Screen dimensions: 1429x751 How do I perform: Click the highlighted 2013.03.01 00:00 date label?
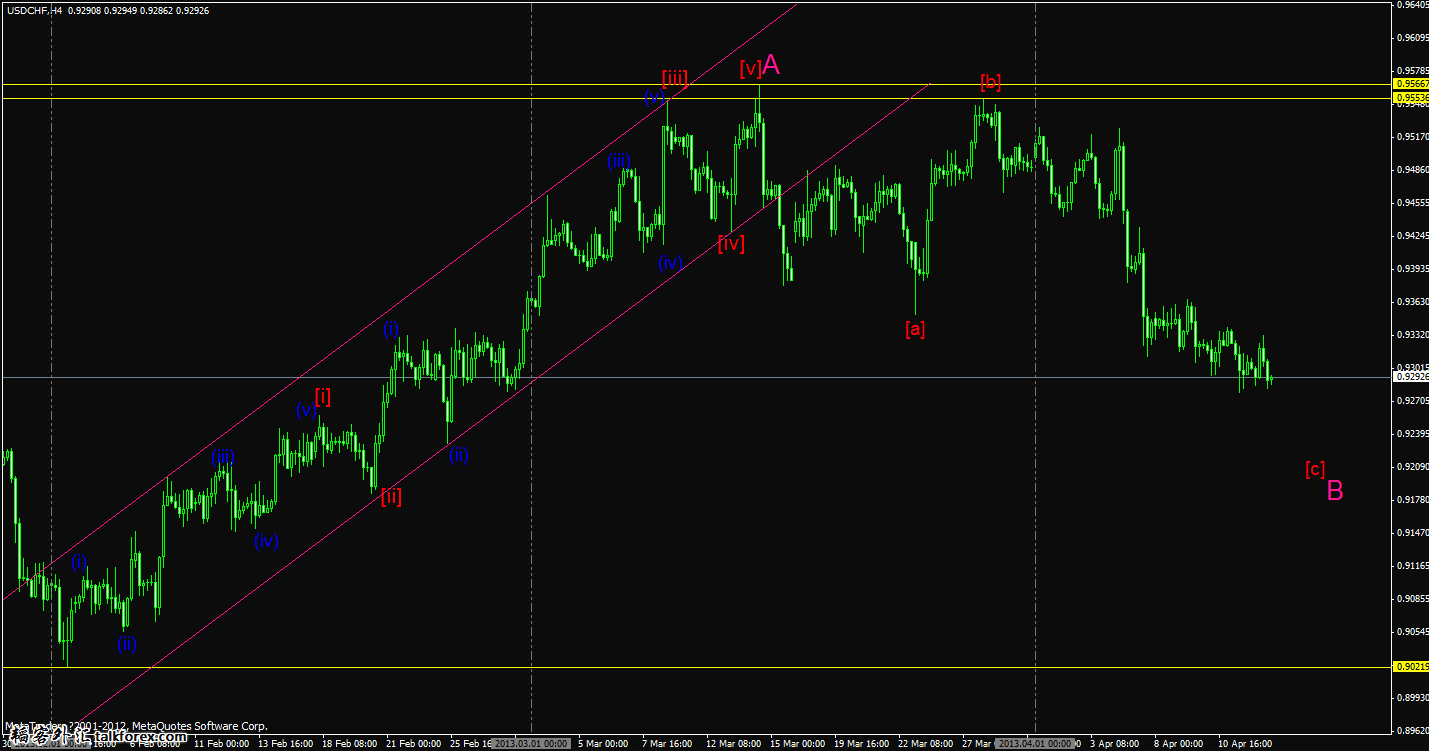tap(531, 744)
